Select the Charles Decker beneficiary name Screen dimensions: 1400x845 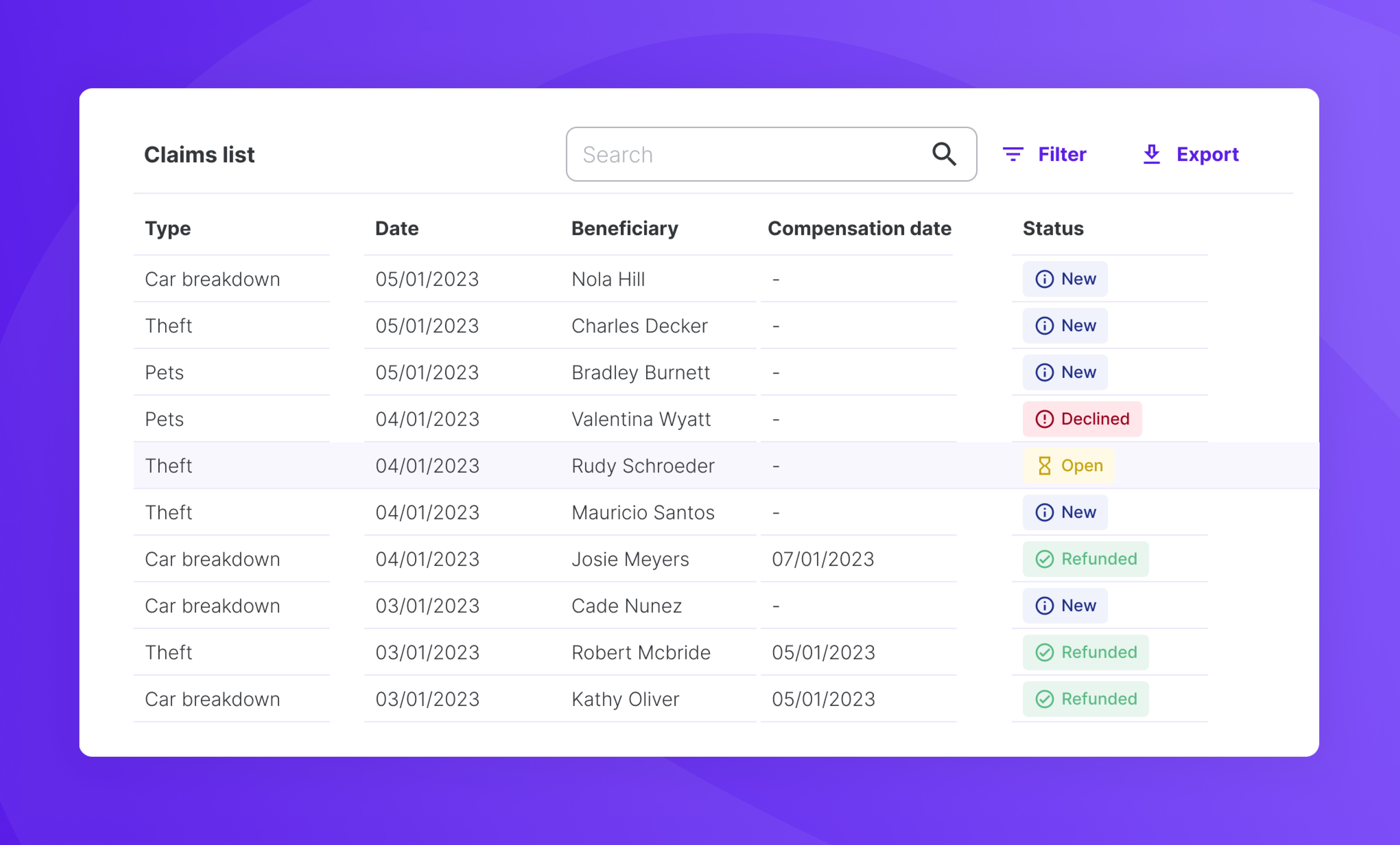639,326
